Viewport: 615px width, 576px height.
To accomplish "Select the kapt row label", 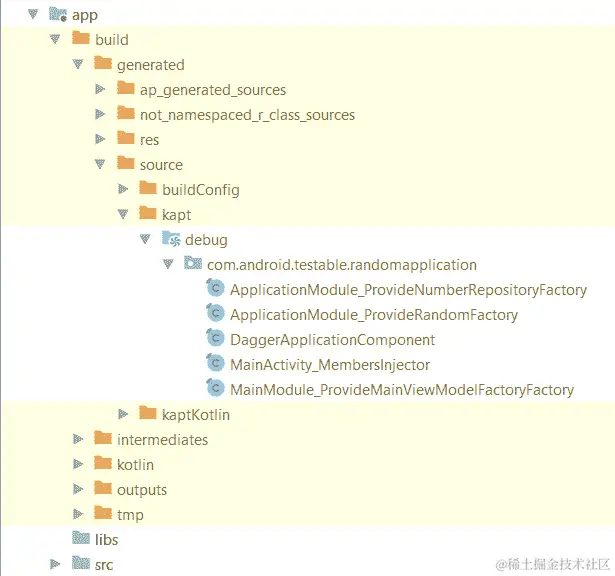I will tap(176, 215).
